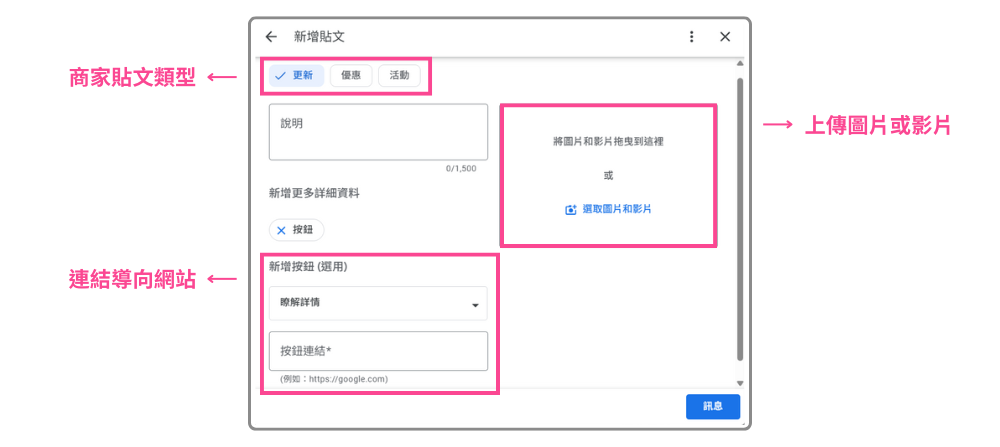Click the dropdown arrow in 新增按鈕 field
1000x447 pixels.
tap(475, 305)
